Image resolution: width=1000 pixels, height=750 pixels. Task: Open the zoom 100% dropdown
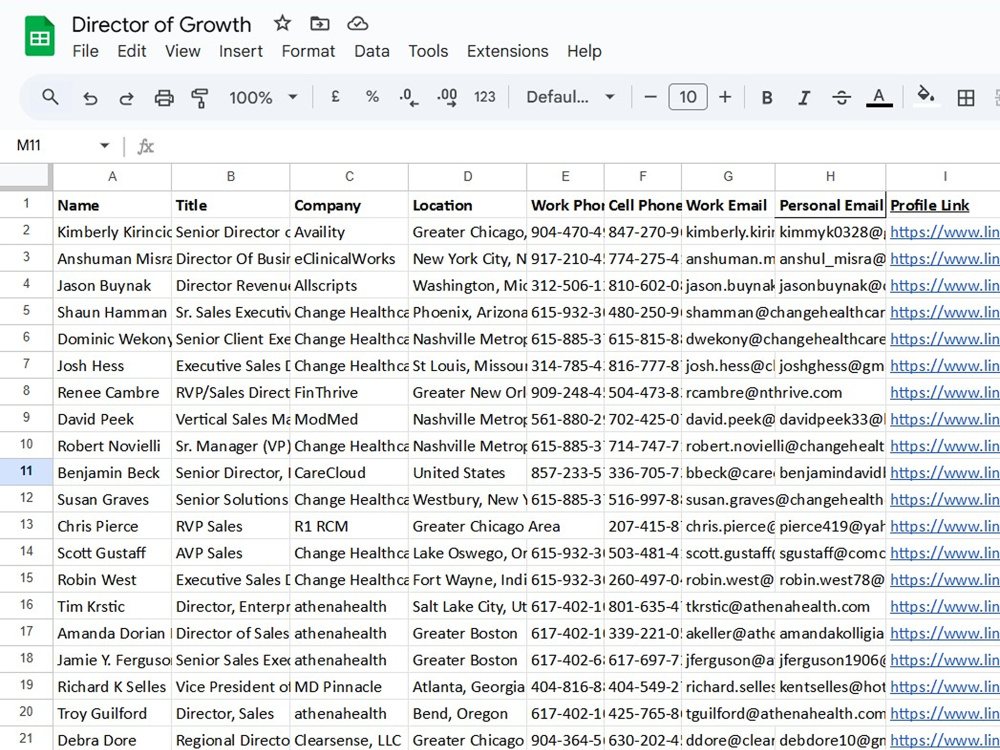[x=263, y=98]
